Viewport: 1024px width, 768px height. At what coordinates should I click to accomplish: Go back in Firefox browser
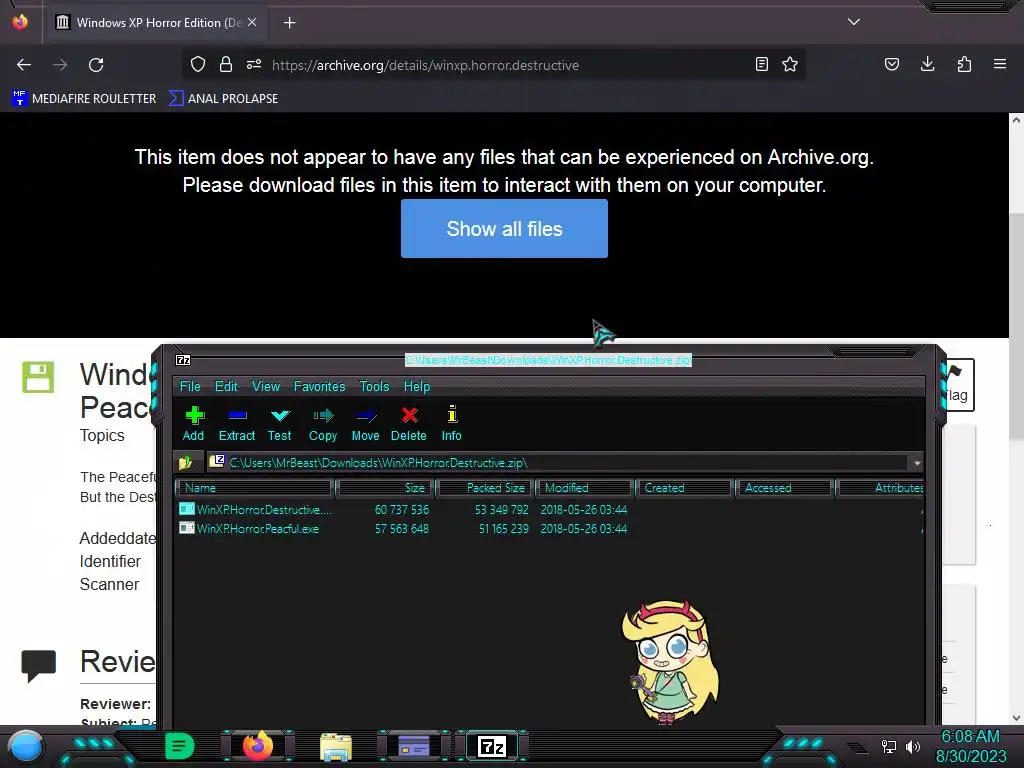[24, 65]
